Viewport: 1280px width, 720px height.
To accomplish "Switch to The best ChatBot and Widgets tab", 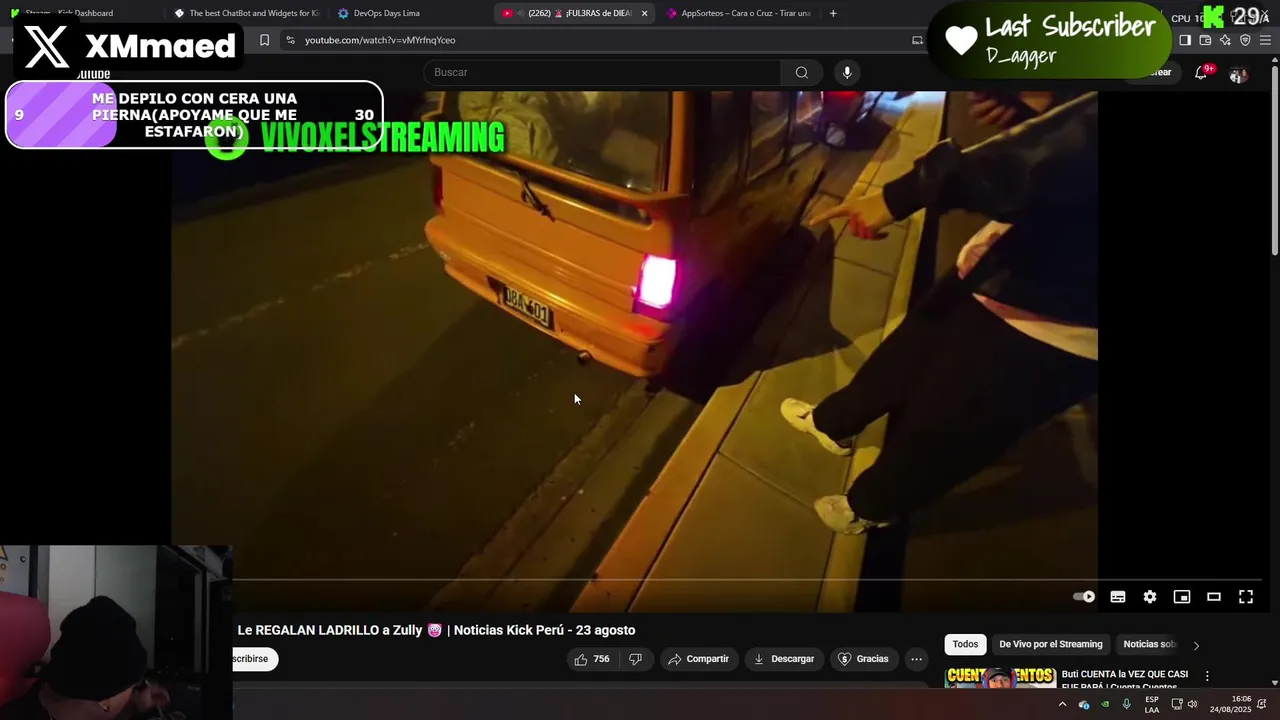I will click(x=247, y=13).
